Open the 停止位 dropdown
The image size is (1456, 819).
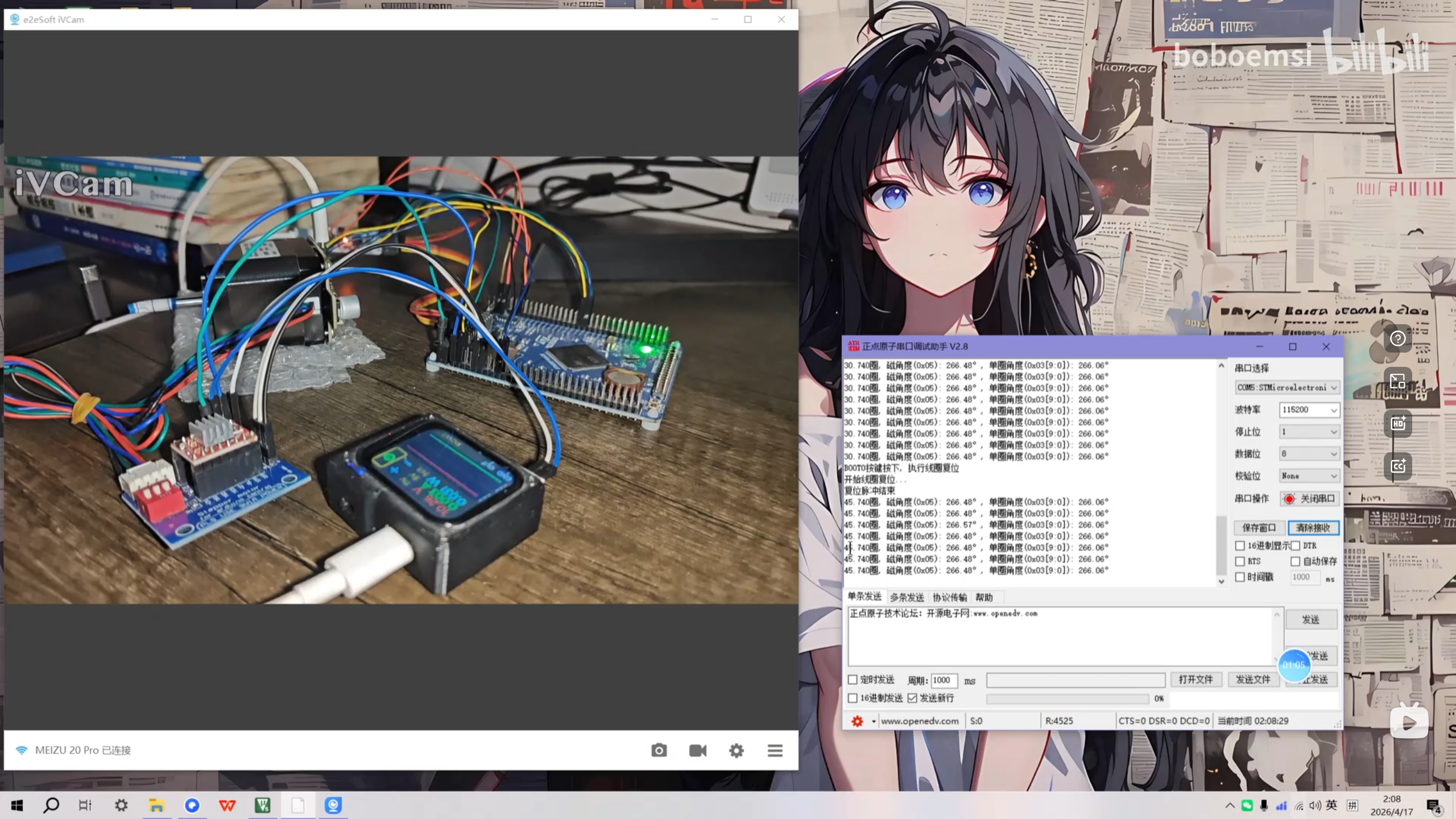click(x=1309, y=432)
